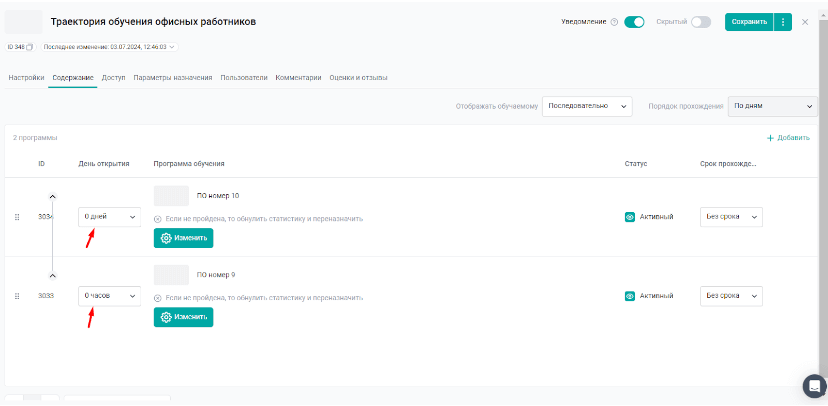Open the Параметры назначения tab
The image size is (828, 406).
pos(173,78)
